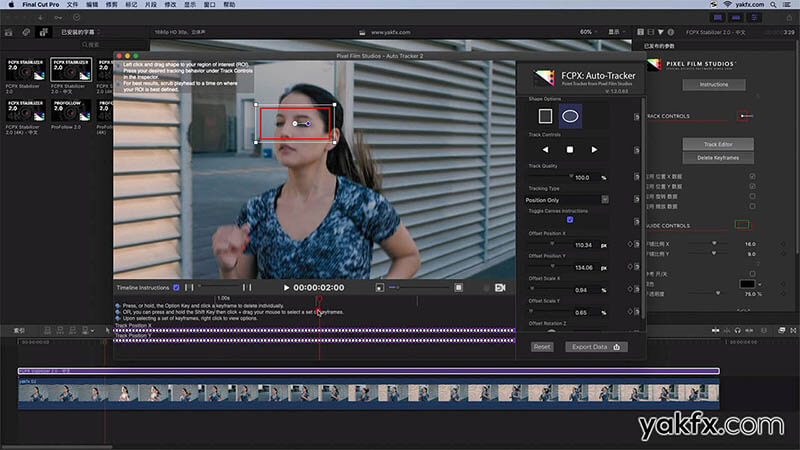Click the zoom-out square icon

point(380,288)
